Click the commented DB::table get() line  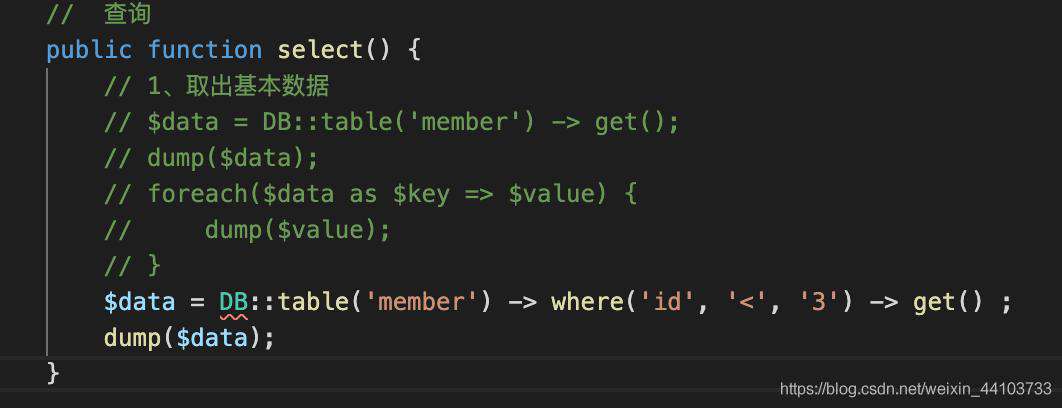(391, 123)
